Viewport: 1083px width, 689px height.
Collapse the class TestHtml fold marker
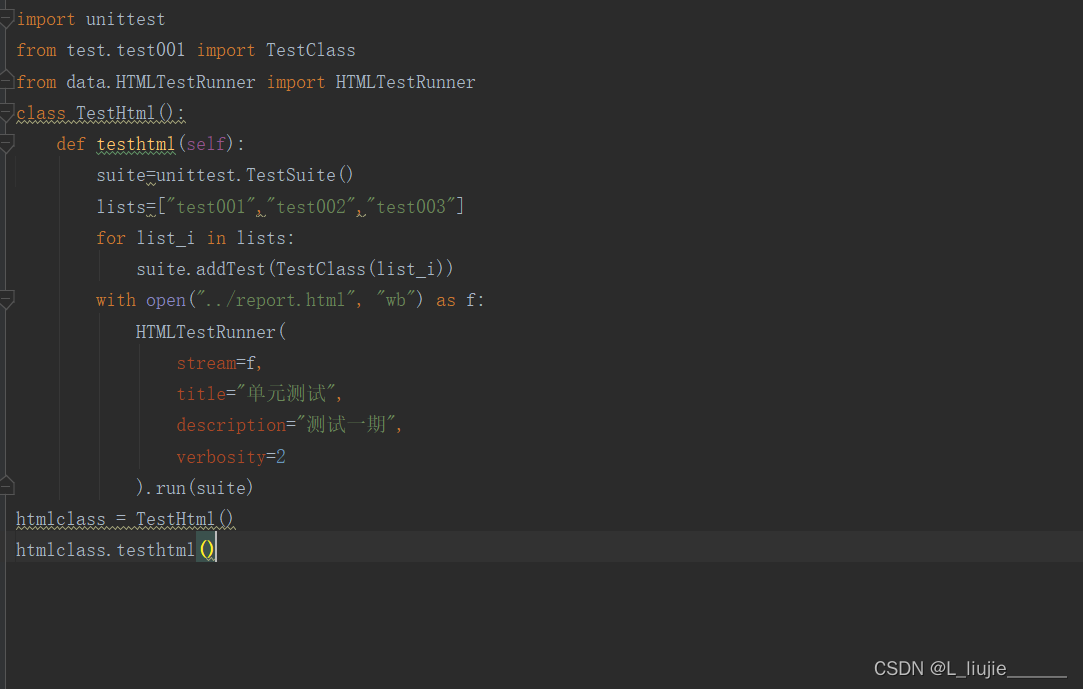[x=6, y=113]
